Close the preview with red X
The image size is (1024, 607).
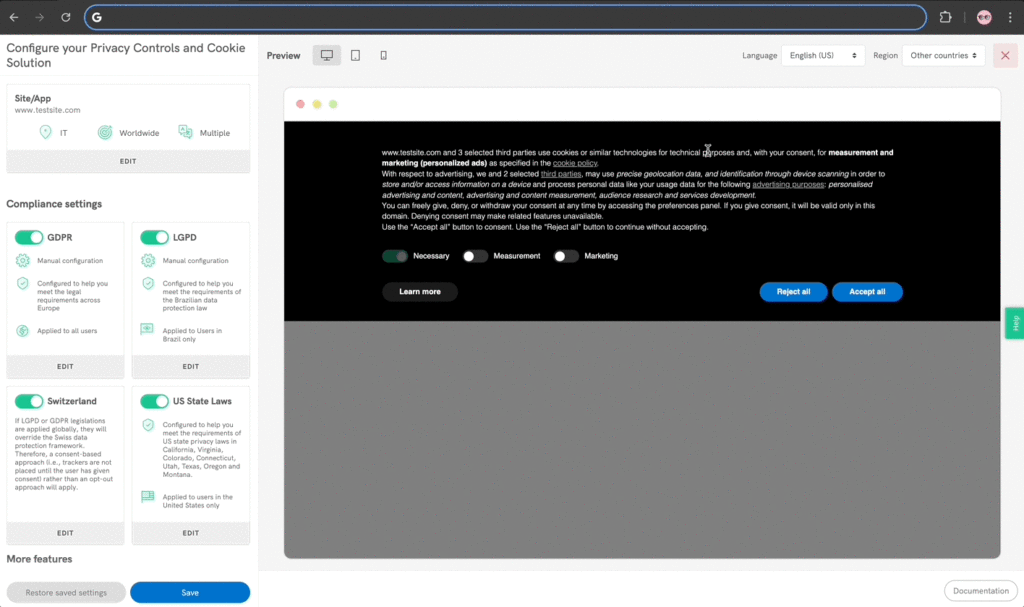(x=1005, y=56)
